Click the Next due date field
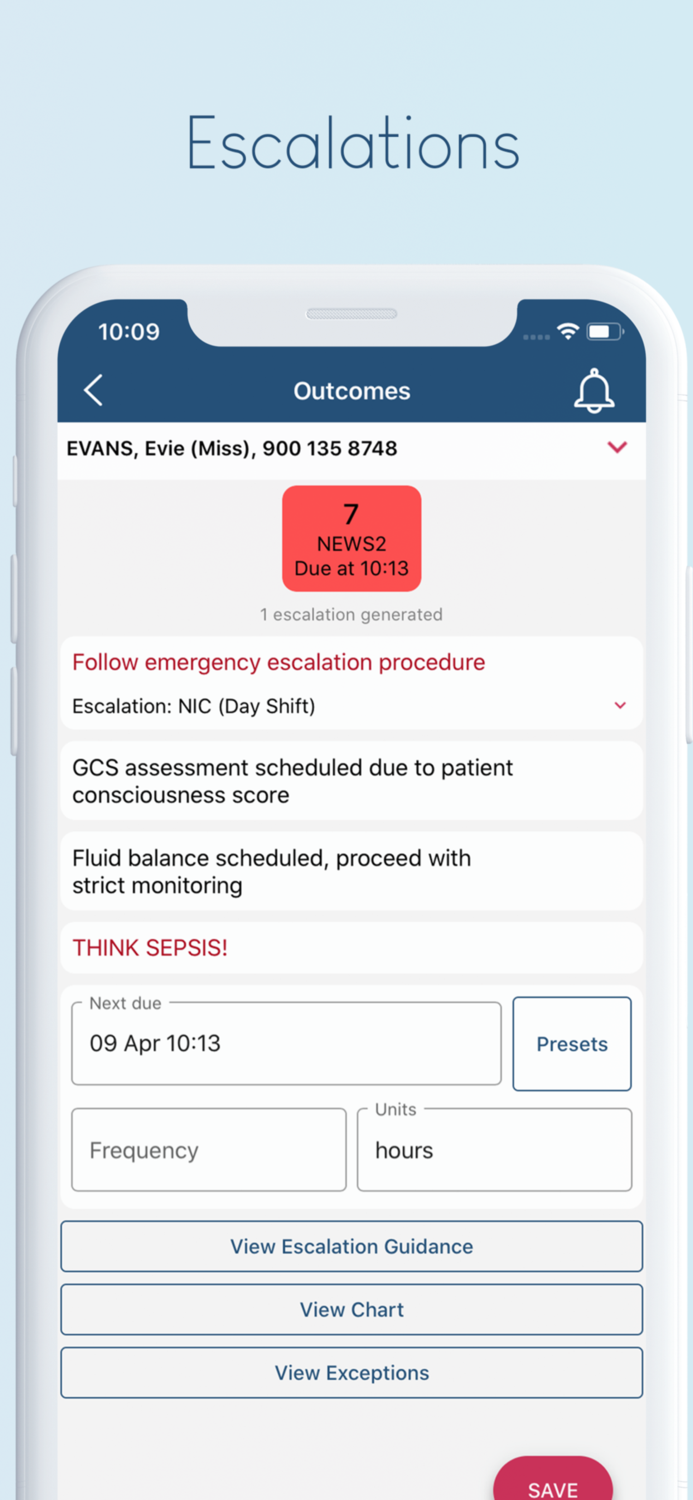 [x=286, y=1044]
